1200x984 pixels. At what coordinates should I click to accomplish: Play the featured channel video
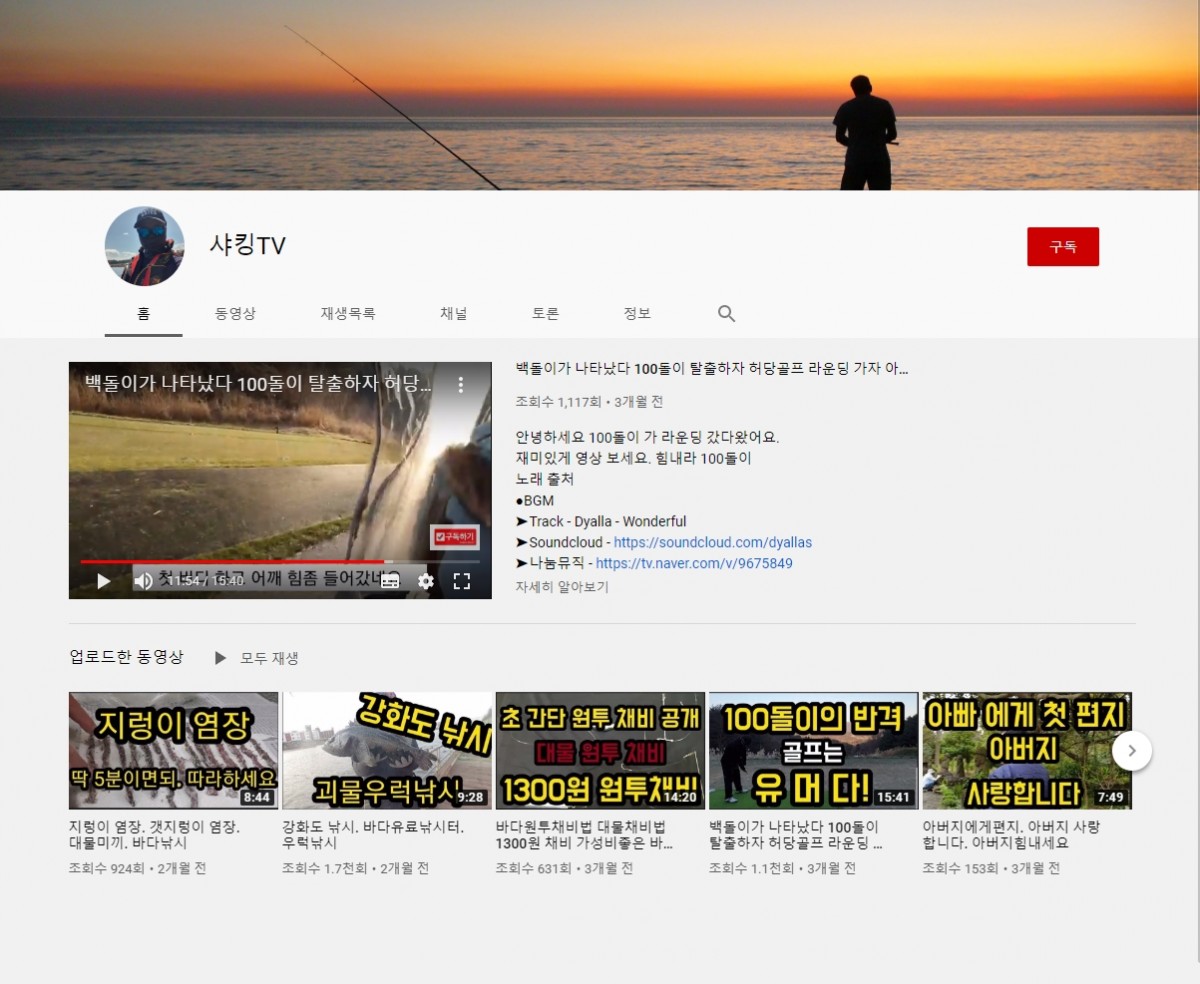[x=104, y=581]
